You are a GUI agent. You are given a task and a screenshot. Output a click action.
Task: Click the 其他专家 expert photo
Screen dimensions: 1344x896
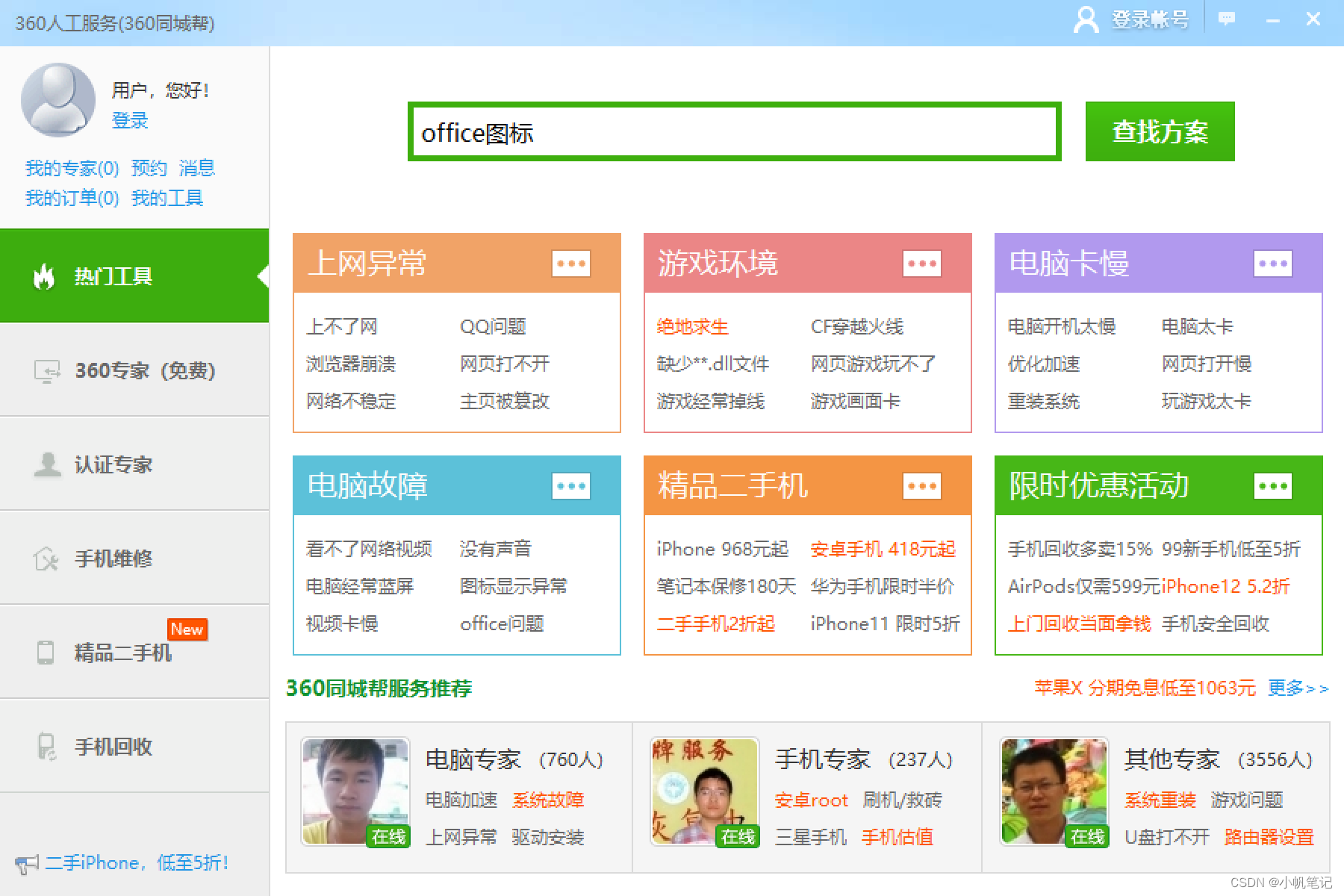point(1054,791)
